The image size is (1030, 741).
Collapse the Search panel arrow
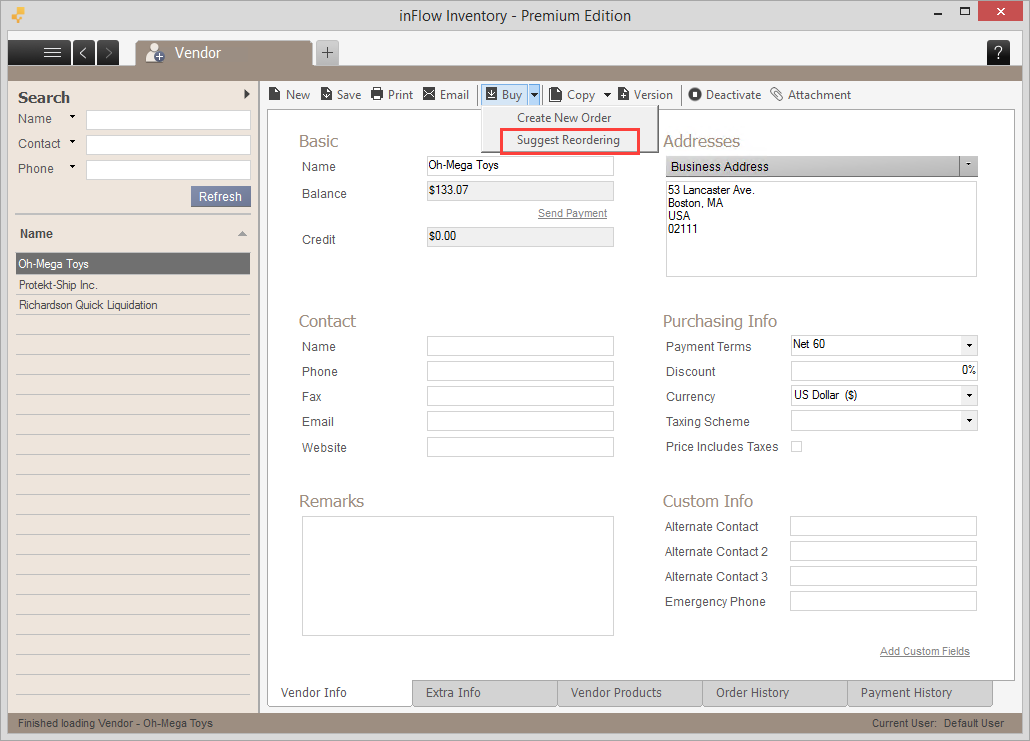(246, 94)
